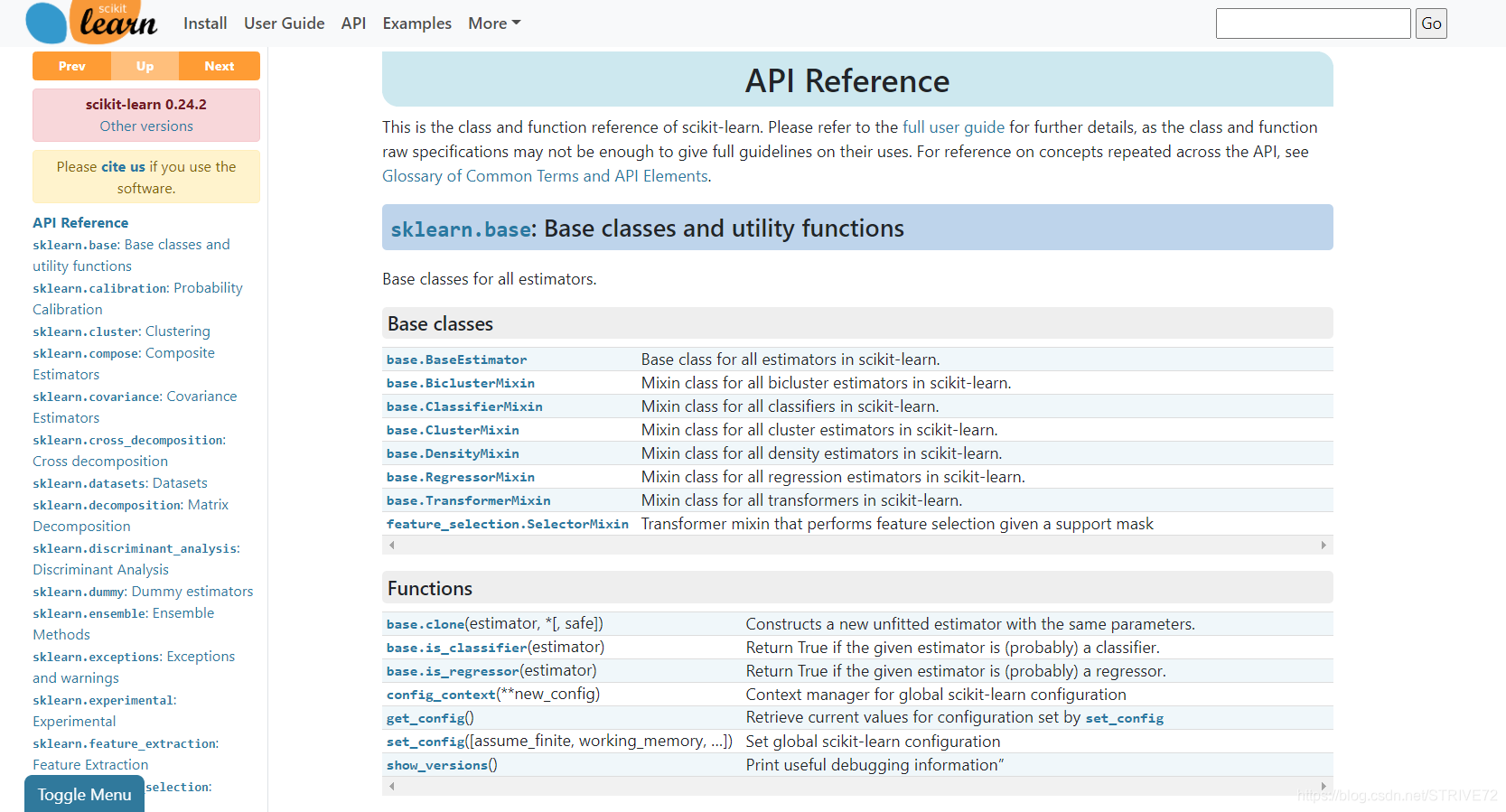Open sklearn.compose sidebar link

pyautogui.click(x=124, y=363)
